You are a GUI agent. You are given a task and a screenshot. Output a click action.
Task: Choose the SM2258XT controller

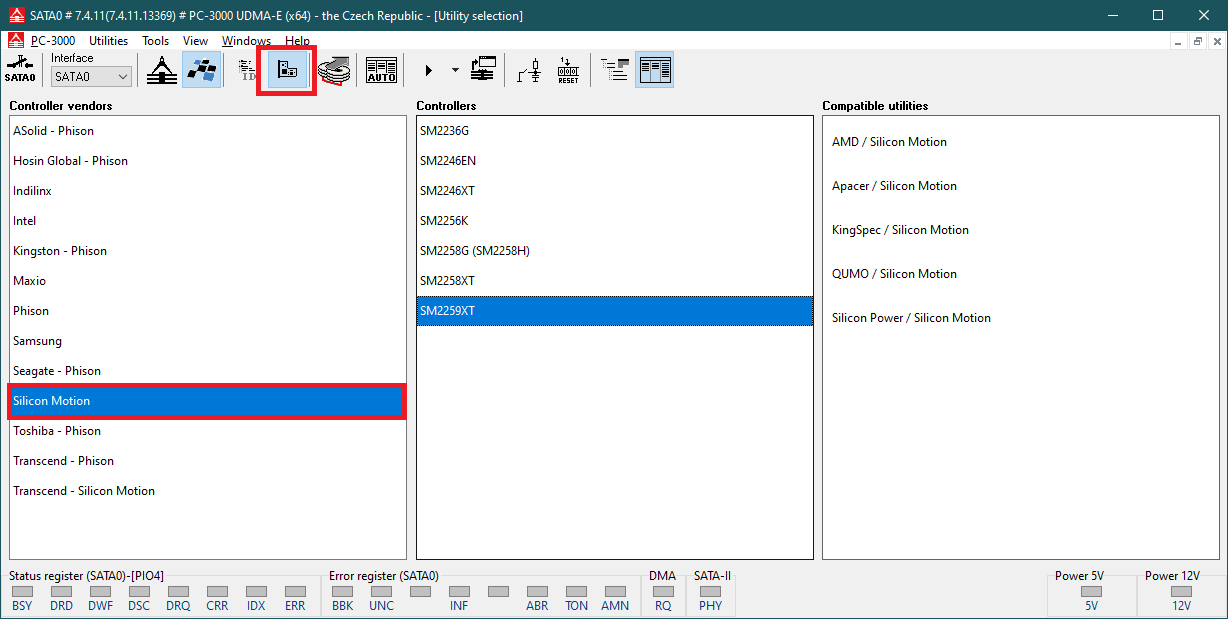[x=447, y=281]
